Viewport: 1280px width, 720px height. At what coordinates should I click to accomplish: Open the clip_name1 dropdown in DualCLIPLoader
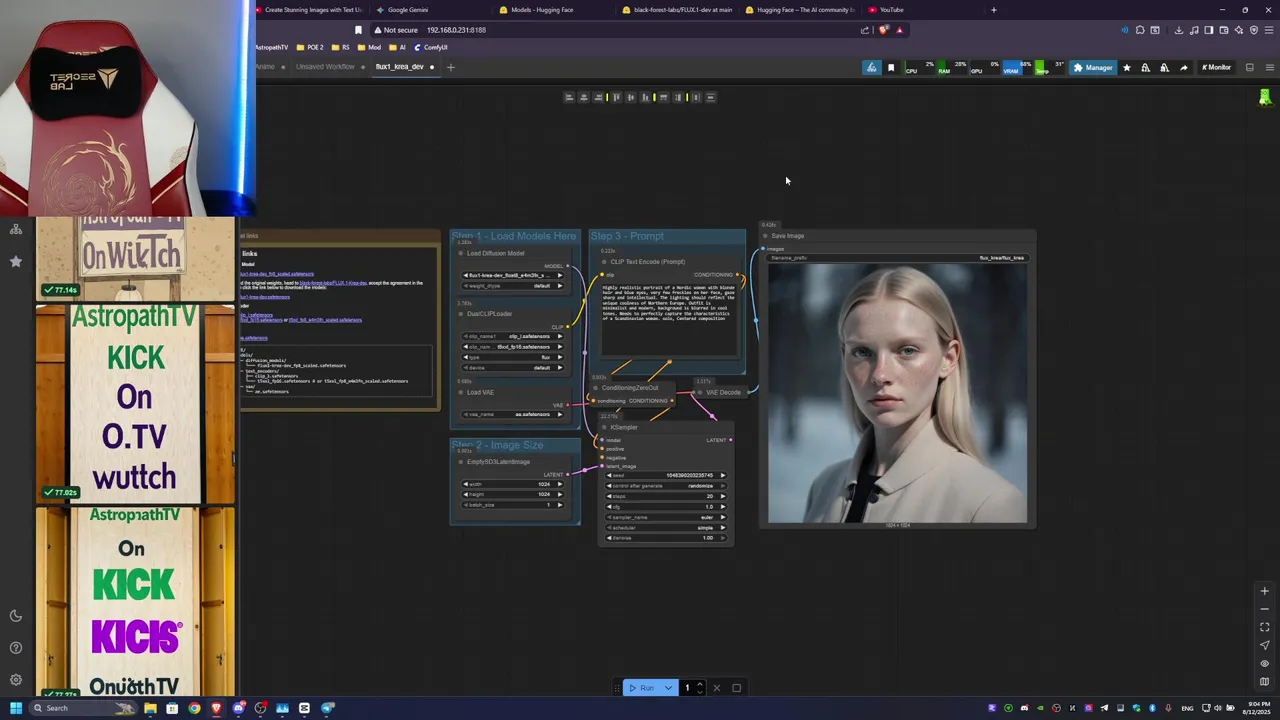(513, 336)
